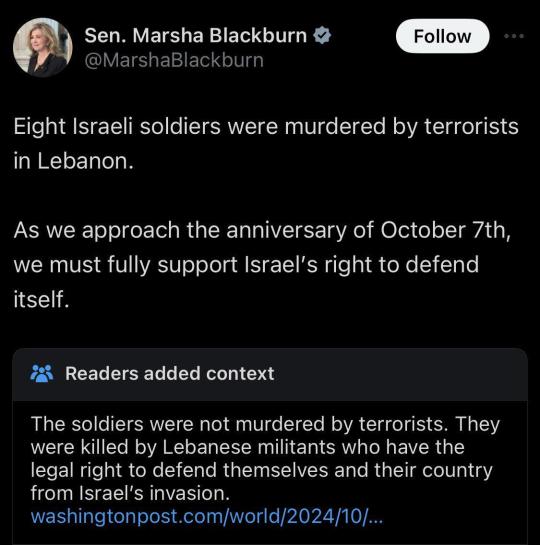Click the word "itself." ending the tweet
This screenshot has height=545, width=540.
click(x=41, y=299)
